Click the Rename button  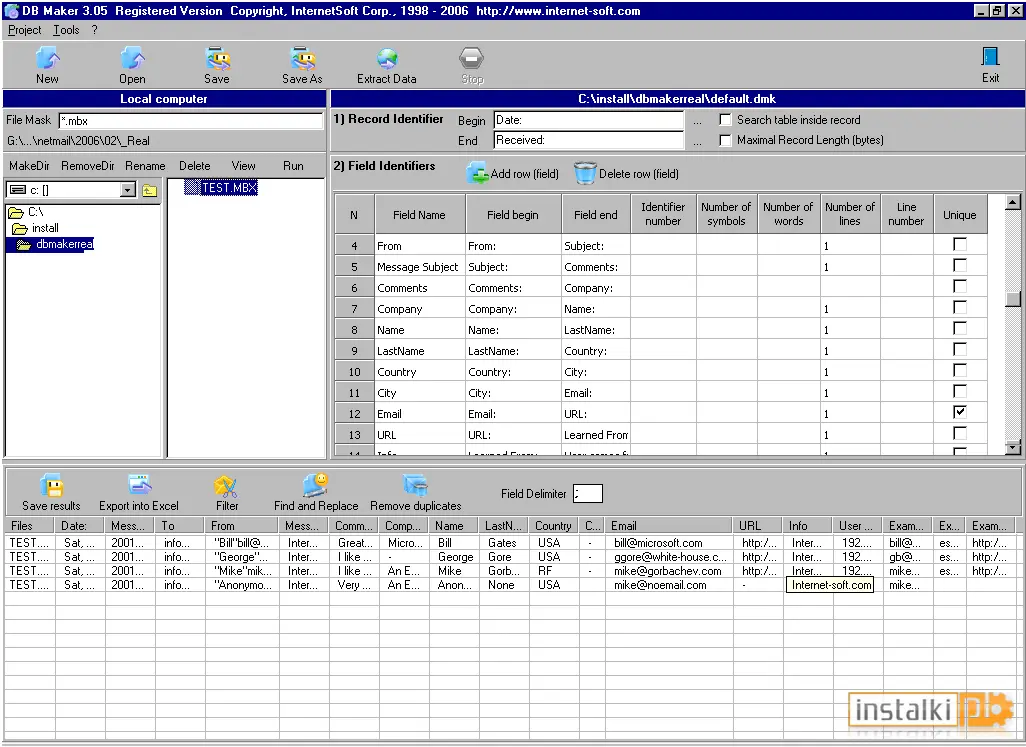click(145, 166)
